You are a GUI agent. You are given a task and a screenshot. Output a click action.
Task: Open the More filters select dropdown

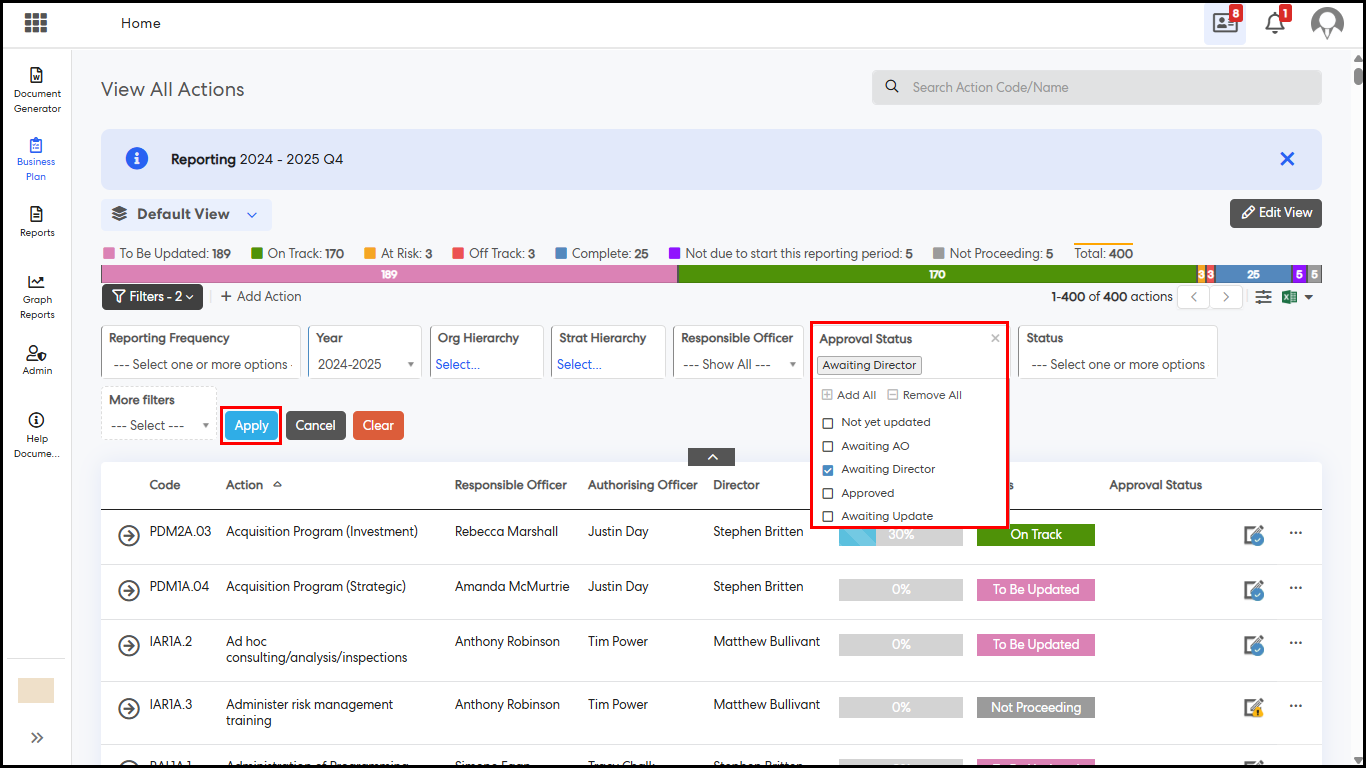(159, 425)
